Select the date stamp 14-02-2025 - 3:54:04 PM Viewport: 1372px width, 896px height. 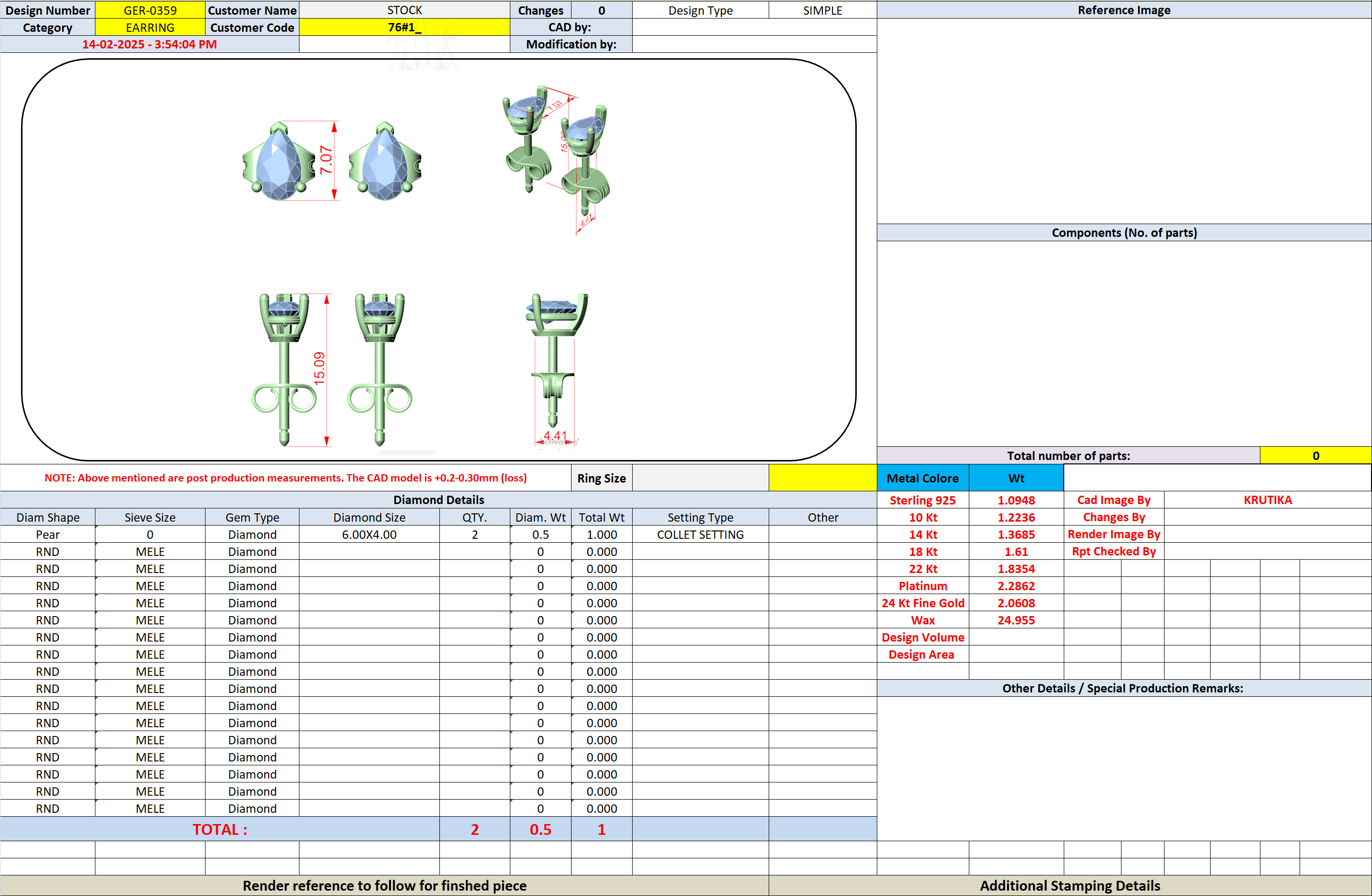click(x=149, y=45)
